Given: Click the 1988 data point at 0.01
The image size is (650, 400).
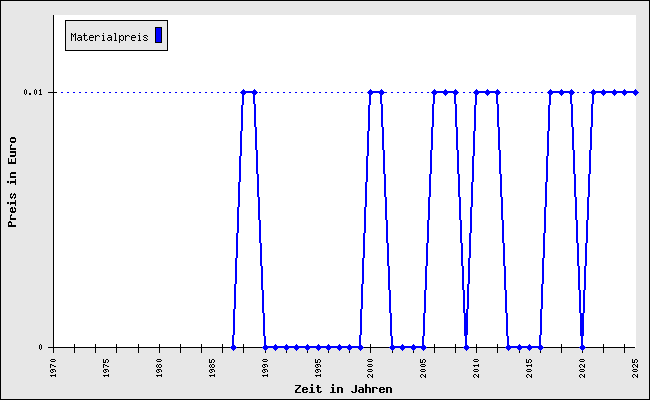Looking at the screenshot, I should coord(243,92).
